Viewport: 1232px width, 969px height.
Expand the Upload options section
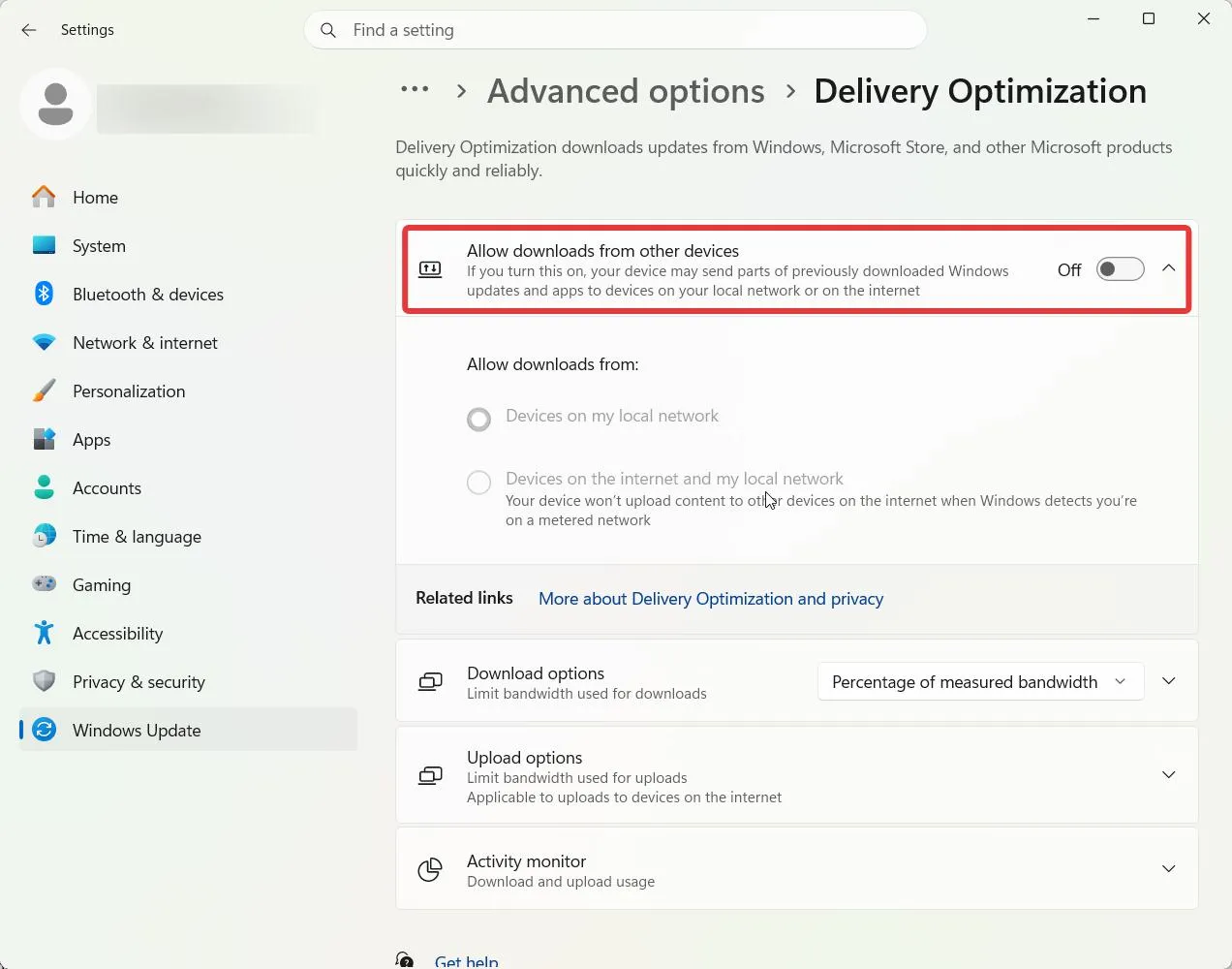(x=1169, y=774)
